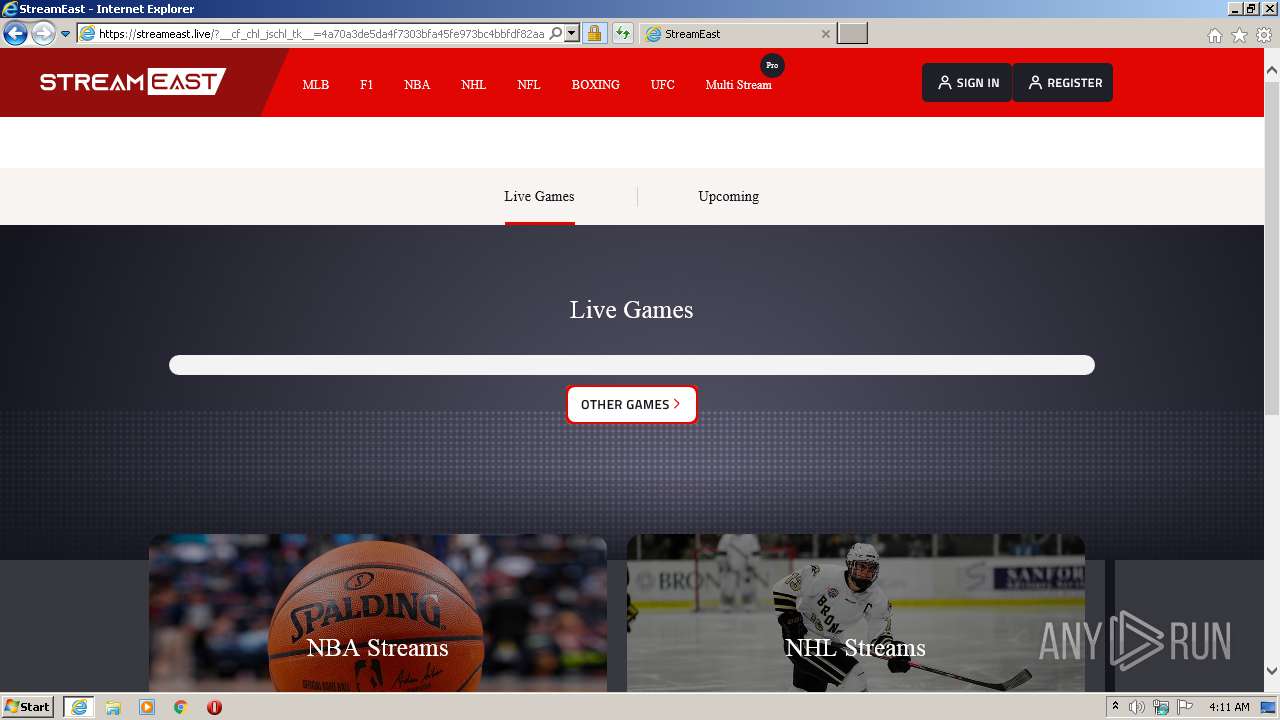Launch Chrome from the taskbar

point(180,707)
